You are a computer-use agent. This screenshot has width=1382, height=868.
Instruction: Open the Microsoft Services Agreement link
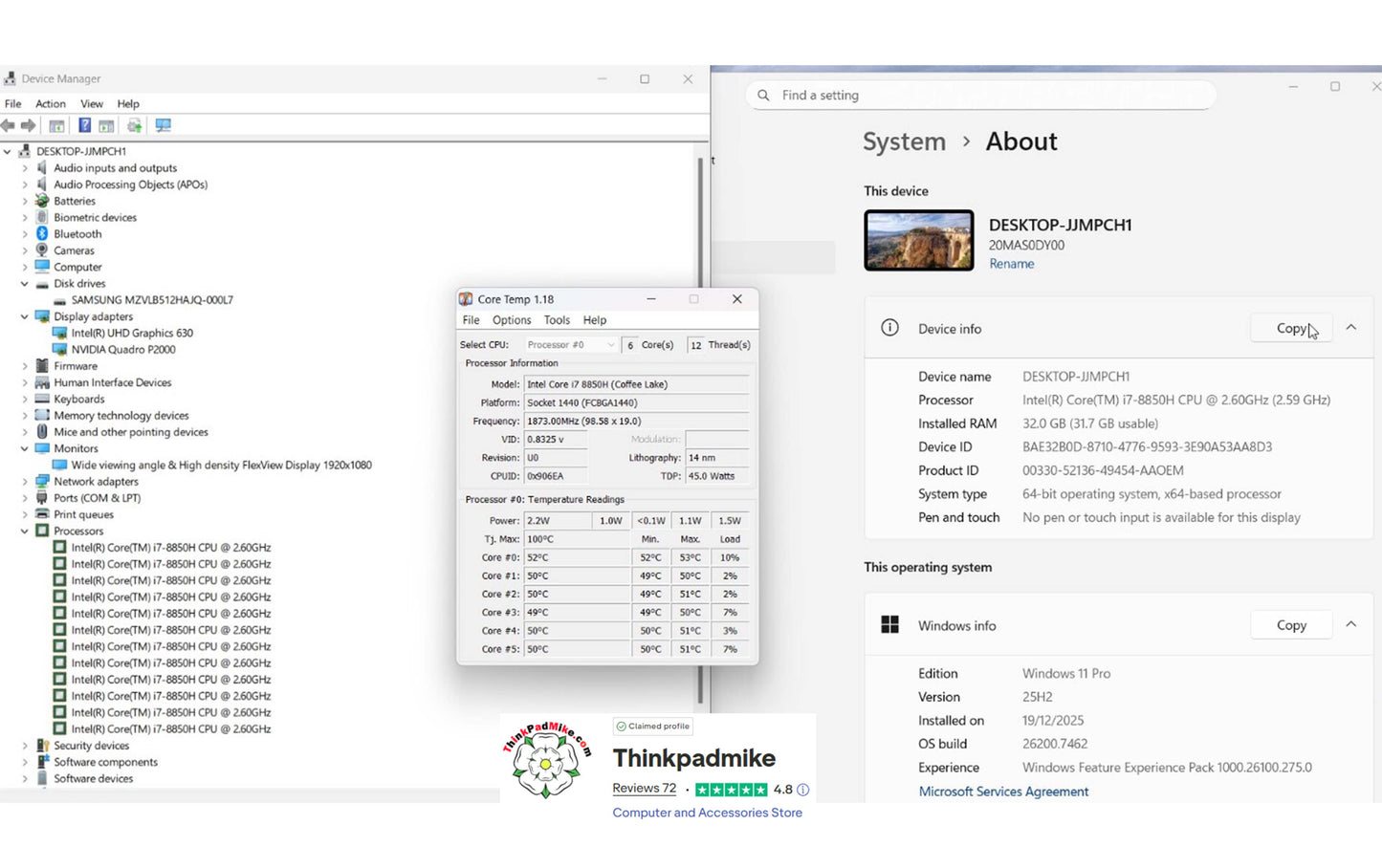(1003, 792)
